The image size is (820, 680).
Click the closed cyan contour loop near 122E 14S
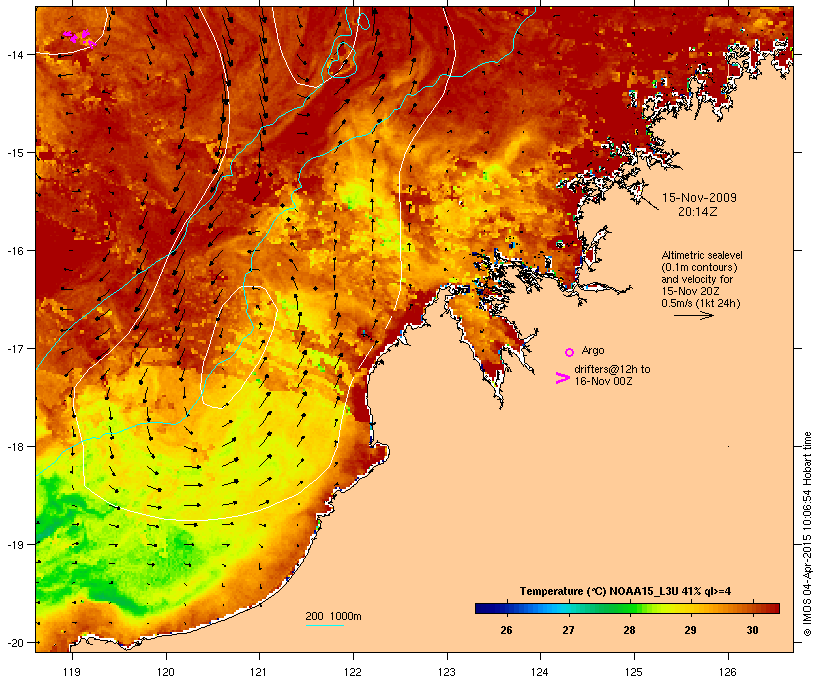pyautogui.click(x=343, y=61)
